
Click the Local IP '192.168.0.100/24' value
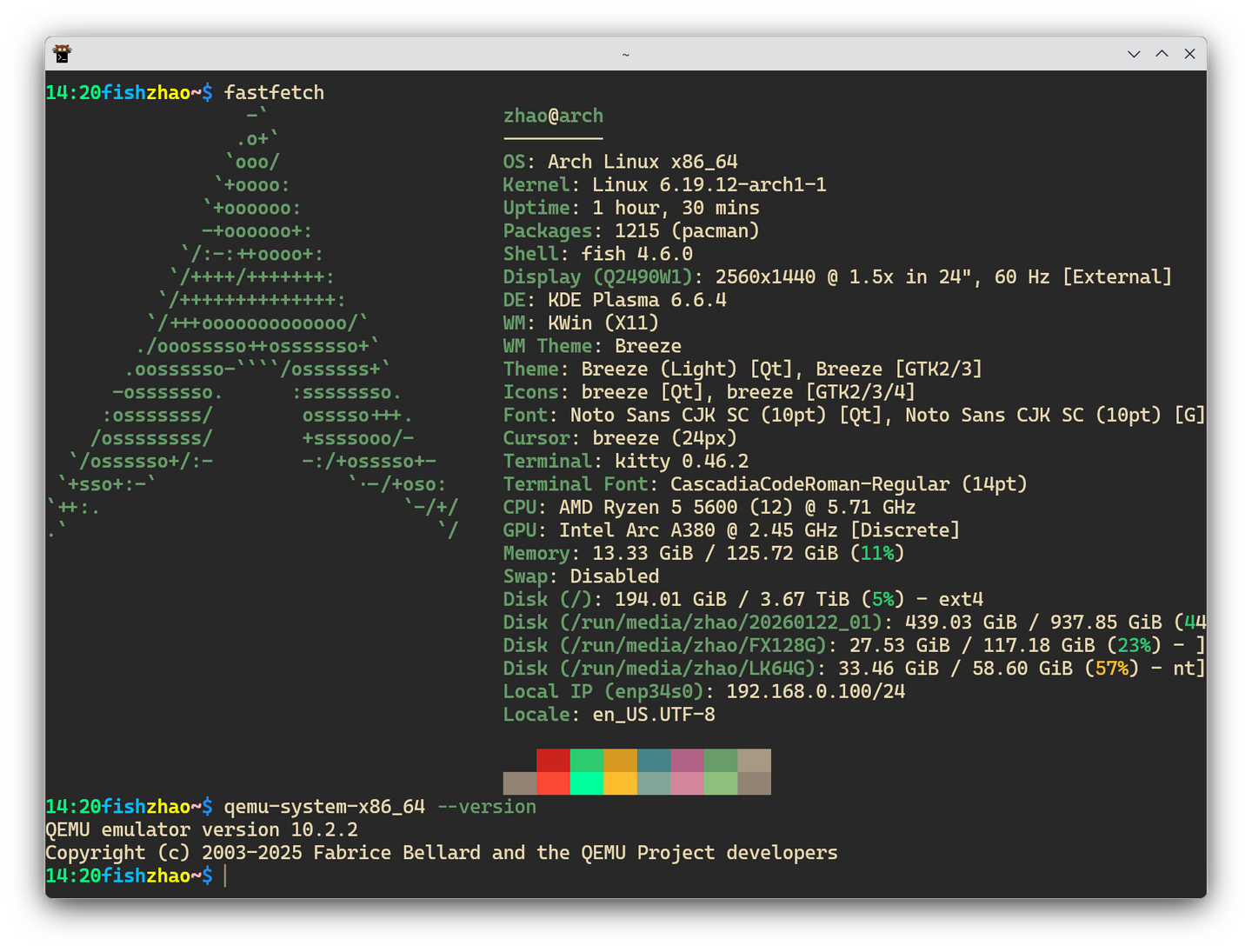tap(816, 692)
